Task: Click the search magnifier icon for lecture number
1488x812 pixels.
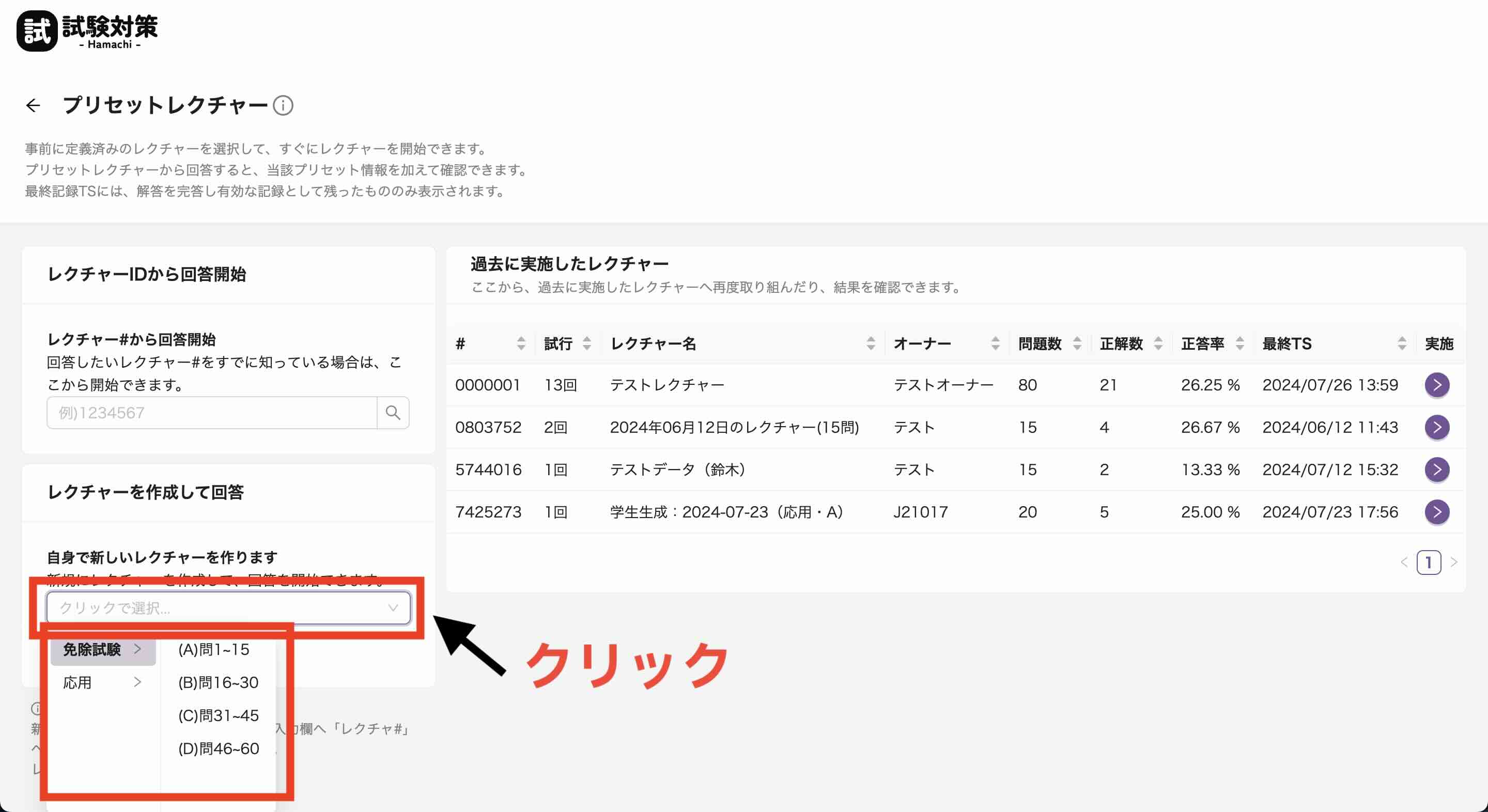Action: (393, 412)
